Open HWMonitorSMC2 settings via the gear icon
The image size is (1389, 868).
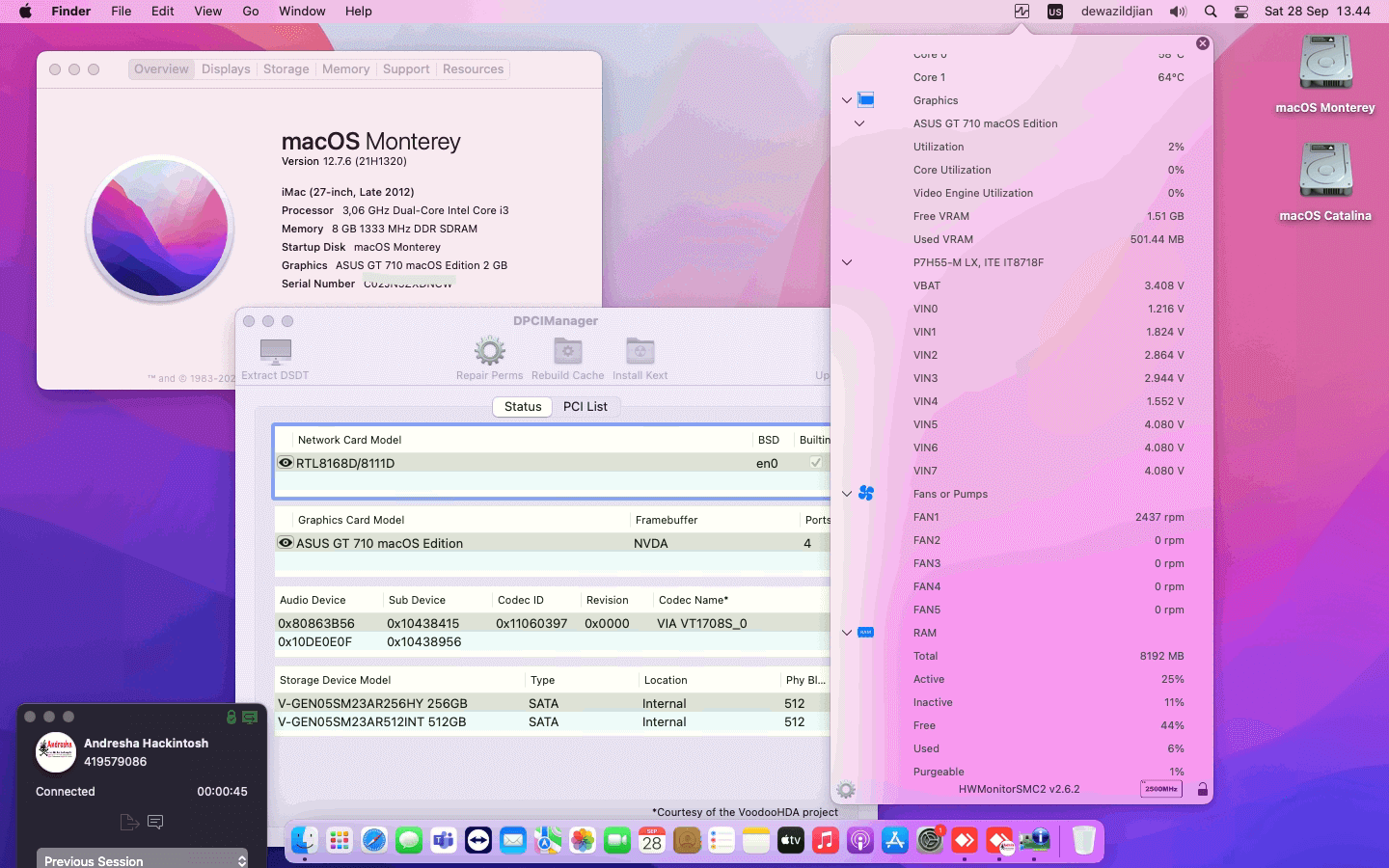click(846, 789)
